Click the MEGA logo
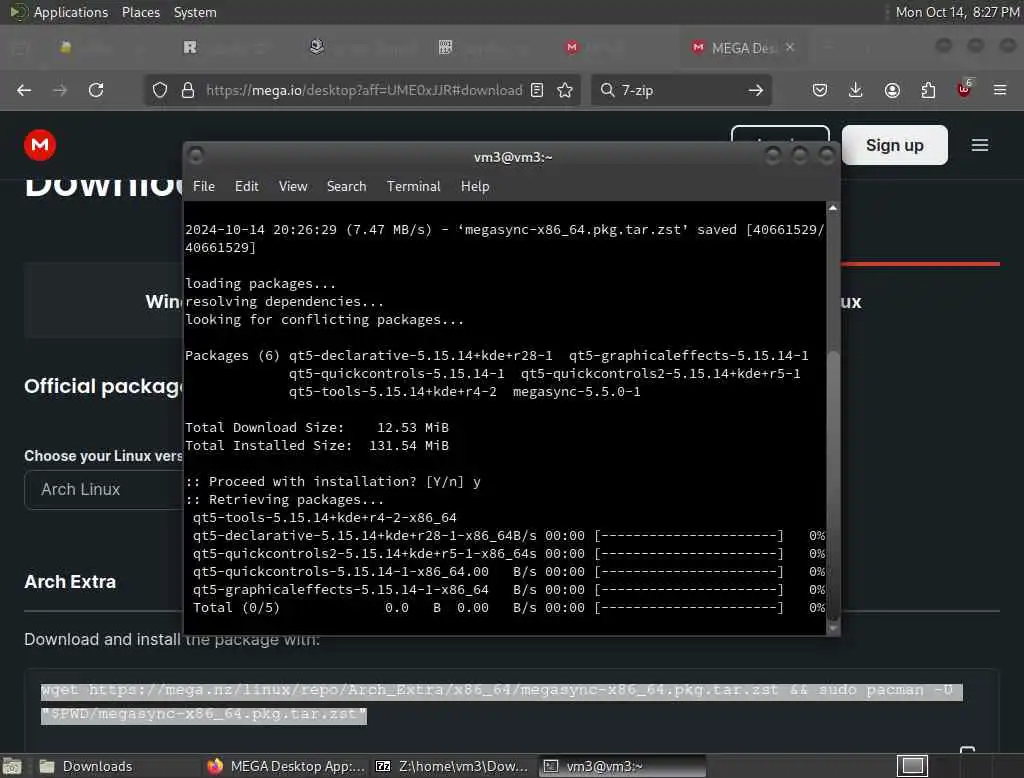1024x778 pixels. (x=40, y=145)
